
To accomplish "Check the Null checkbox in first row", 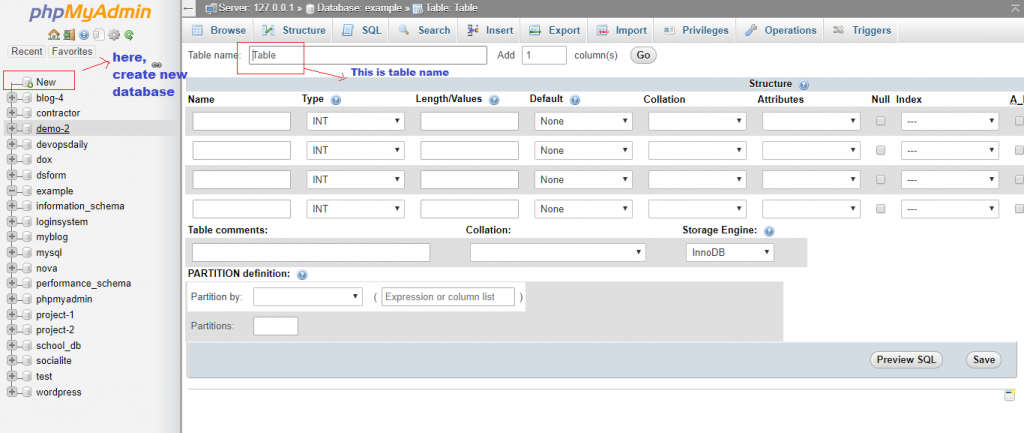I will 880,121.
